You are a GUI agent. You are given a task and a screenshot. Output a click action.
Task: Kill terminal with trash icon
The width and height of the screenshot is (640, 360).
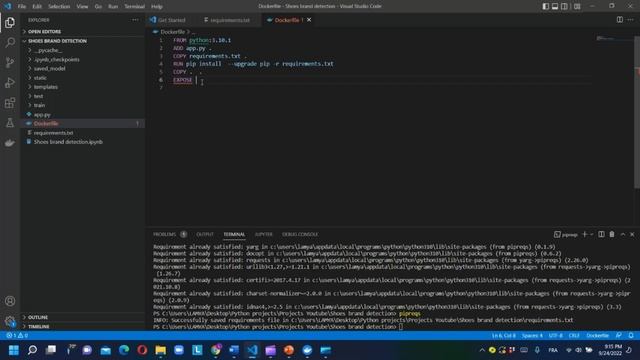click(x=612, y=234)
